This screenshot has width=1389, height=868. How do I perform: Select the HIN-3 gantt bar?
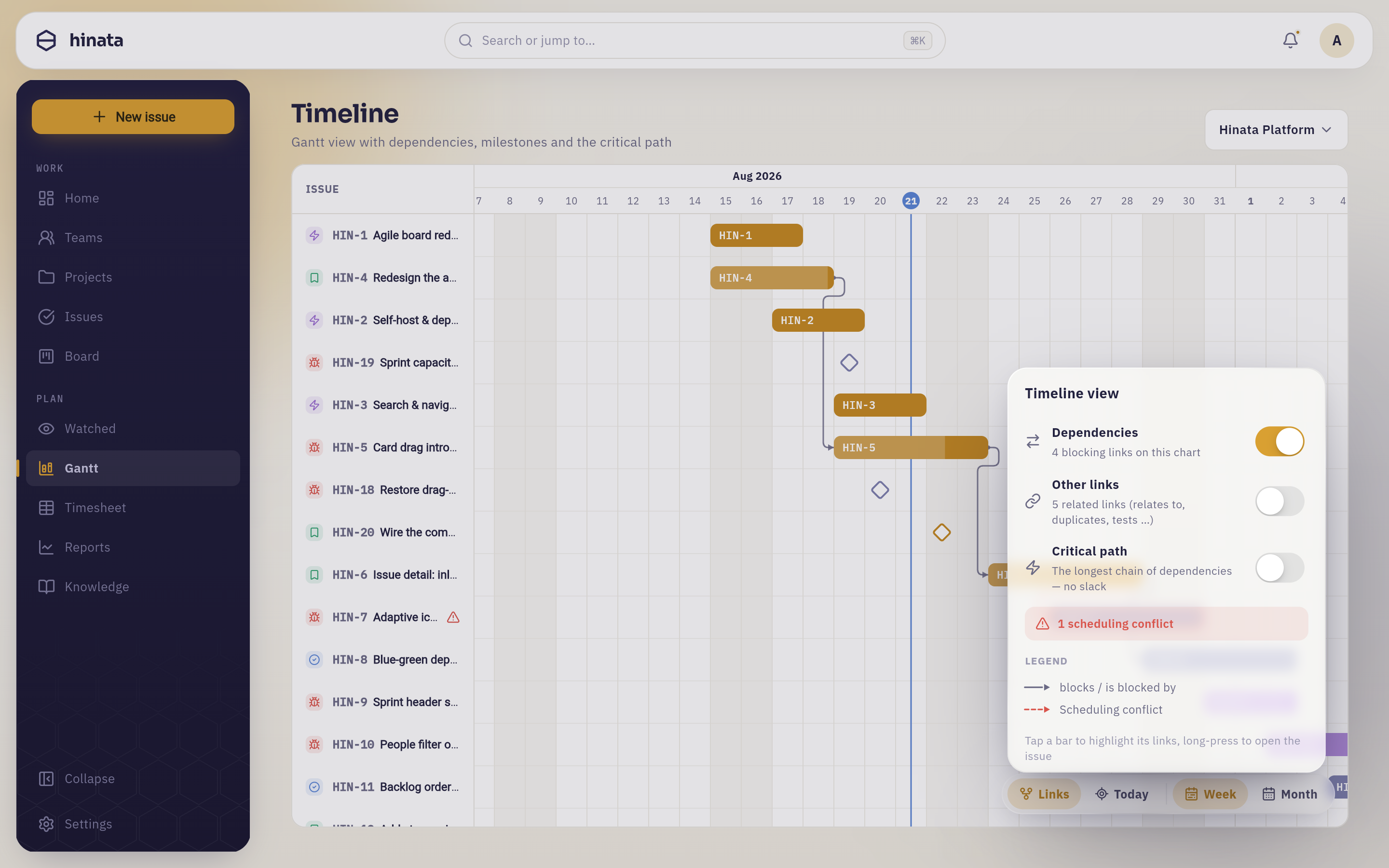pyautogui.click(x=880, y=405)
